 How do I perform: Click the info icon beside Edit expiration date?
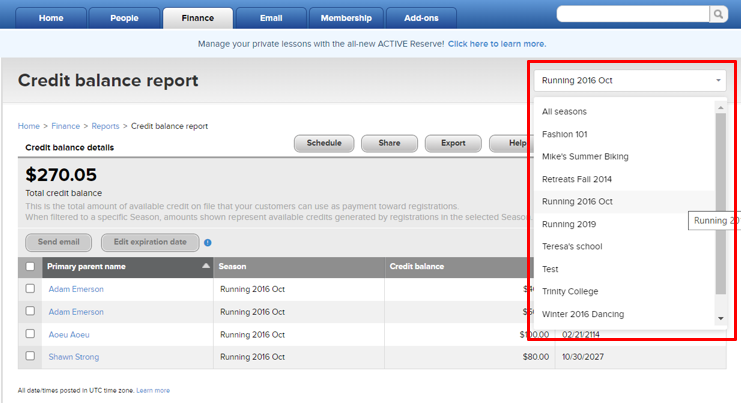[208, 242]
